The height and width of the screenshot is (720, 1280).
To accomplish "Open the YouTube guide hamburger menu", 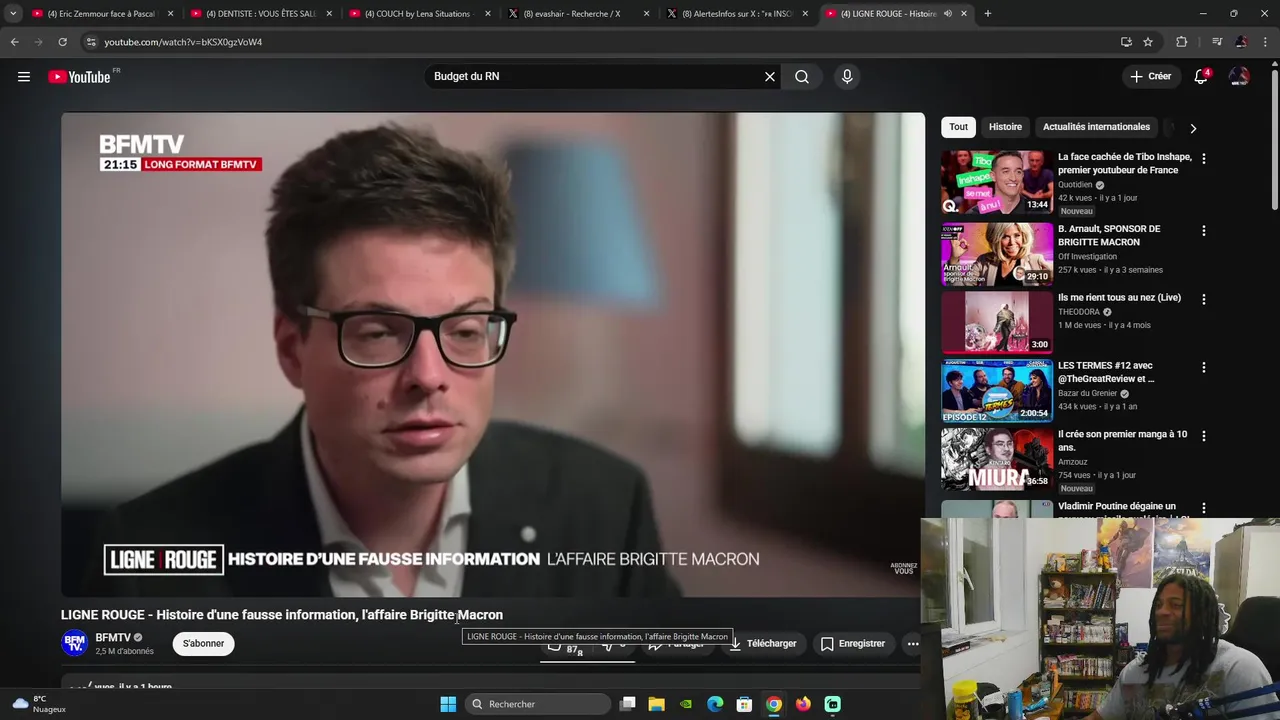I will (24, 77).
